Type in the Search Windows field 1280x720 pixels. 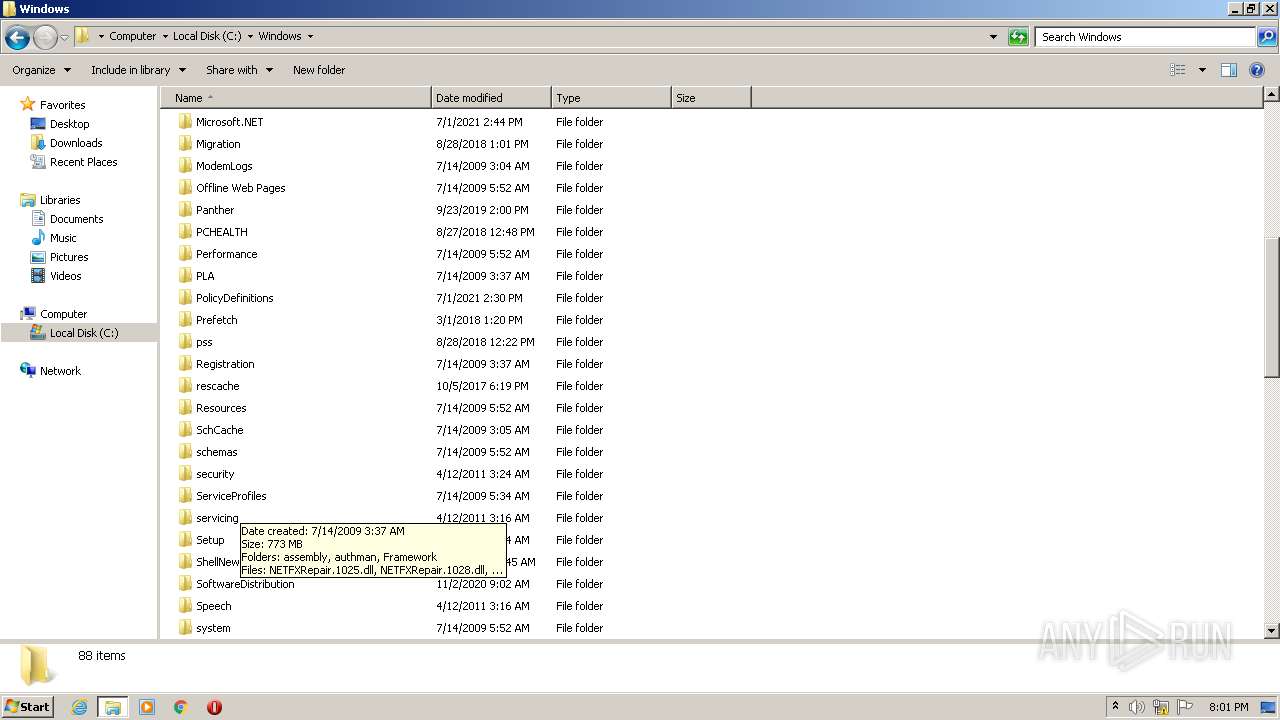pos(1145,37)
